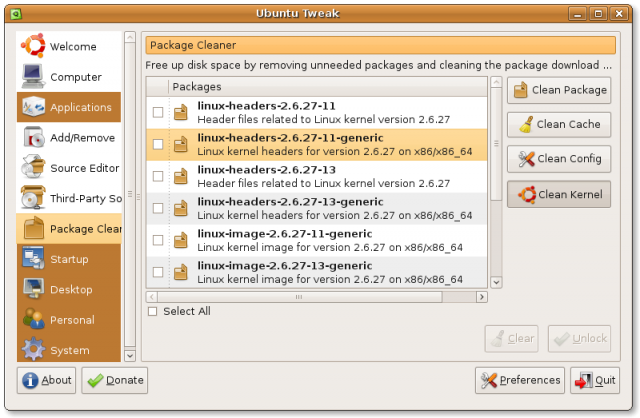Click the Add/Remove disc icon
Viewport: 640px width, 418px height.
(x=33, y=137)
